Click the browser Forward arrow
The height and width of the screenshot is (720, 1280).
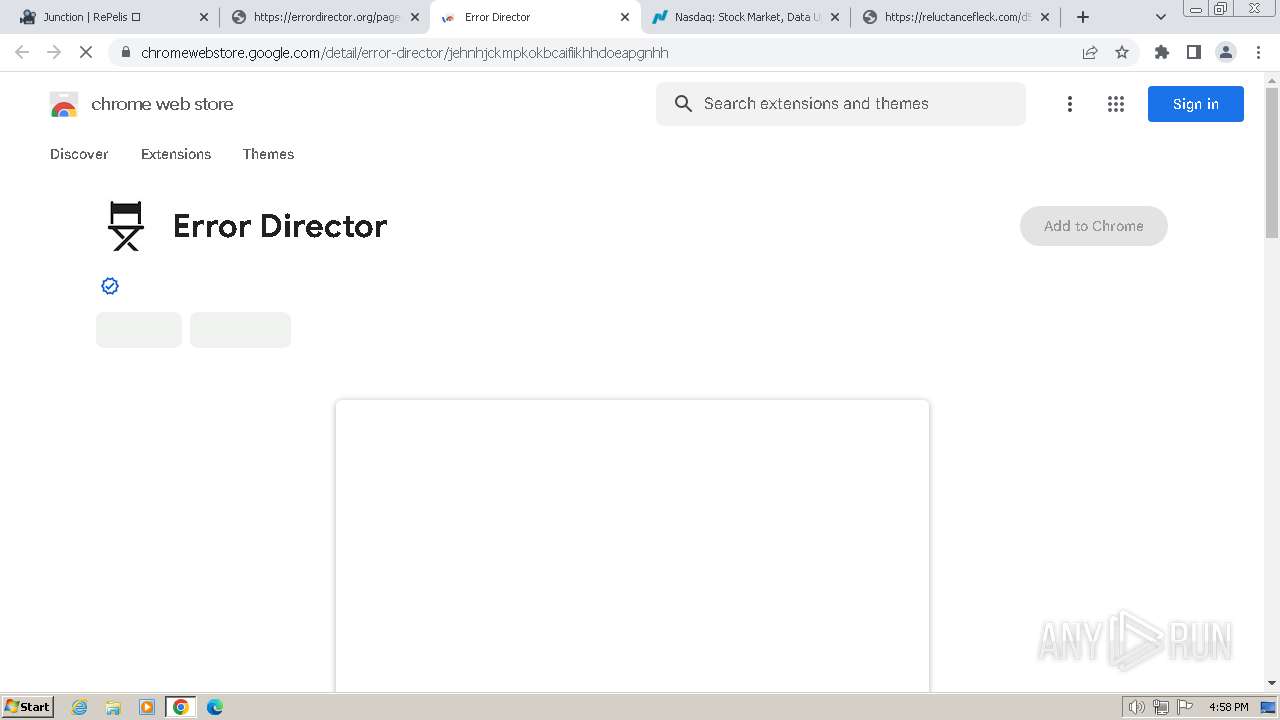click(x=54, y=52)
